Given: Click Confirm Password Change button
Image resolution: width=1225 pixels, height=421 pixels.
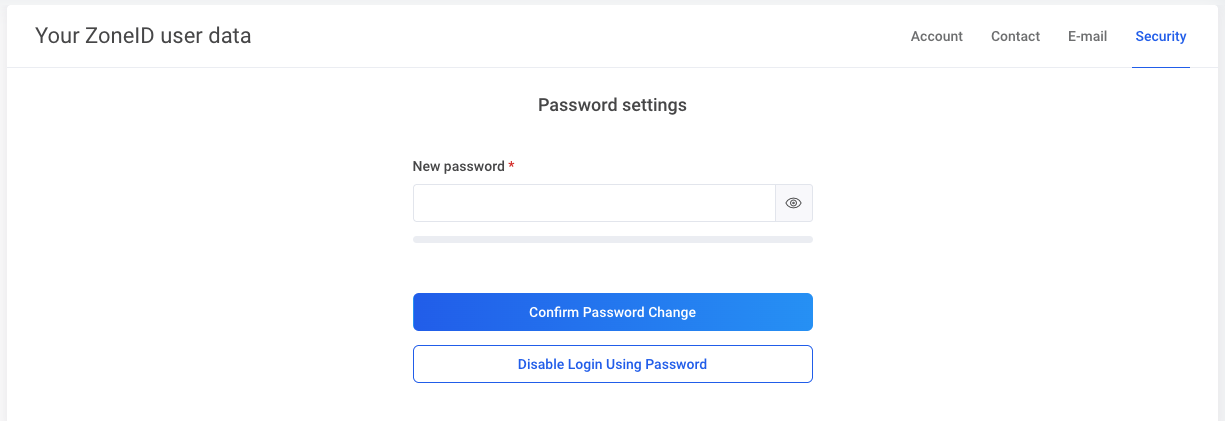Looking at the screenshot, I should [x=612, y=312].
